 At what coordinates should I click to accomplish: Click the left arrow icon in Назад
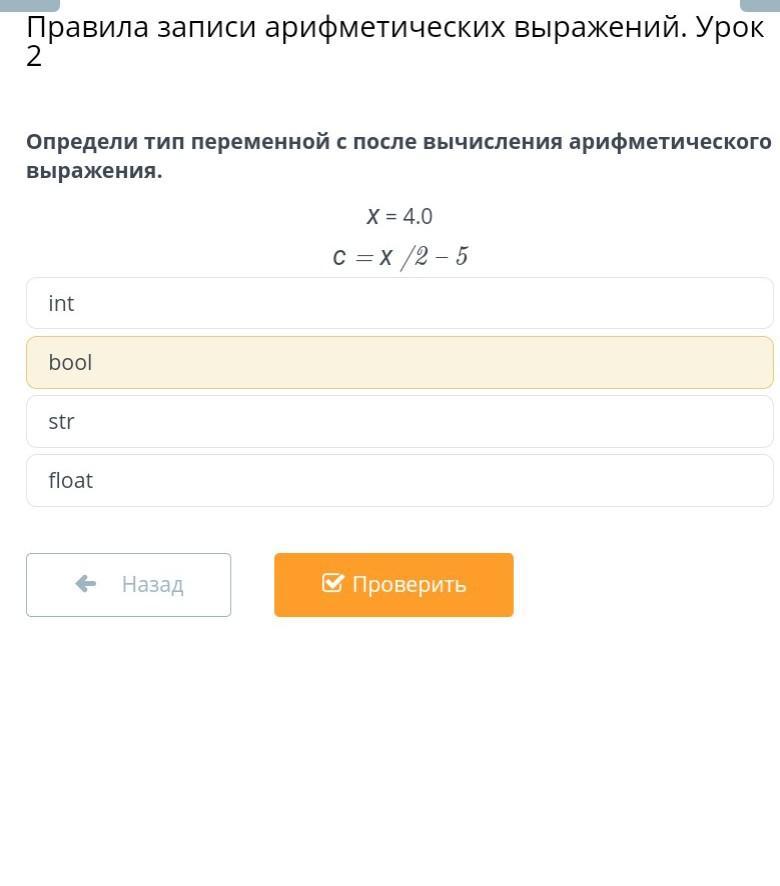[x=86, y=584]
